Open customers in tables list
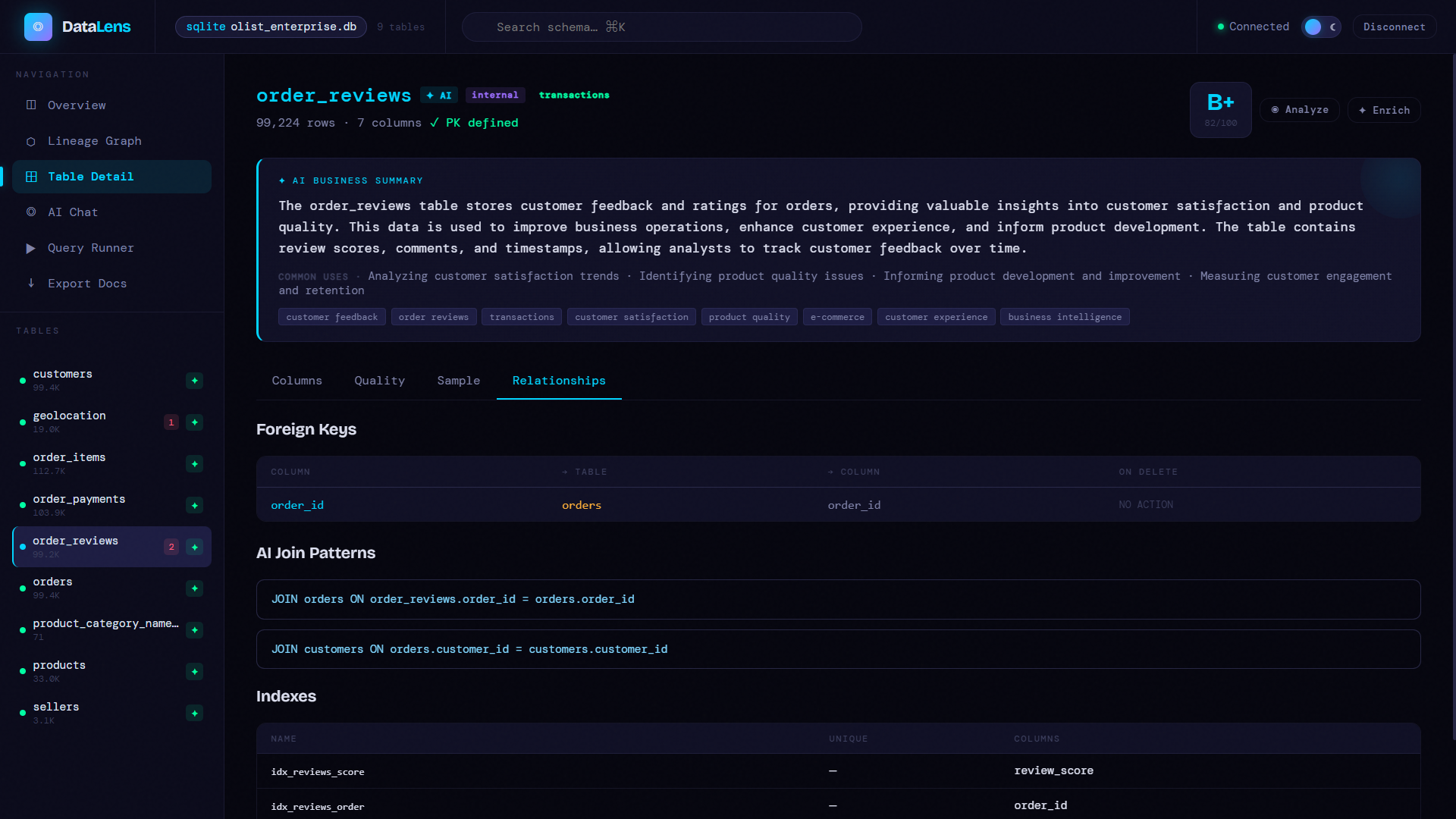1456x819 pixels. click(111, 381)
